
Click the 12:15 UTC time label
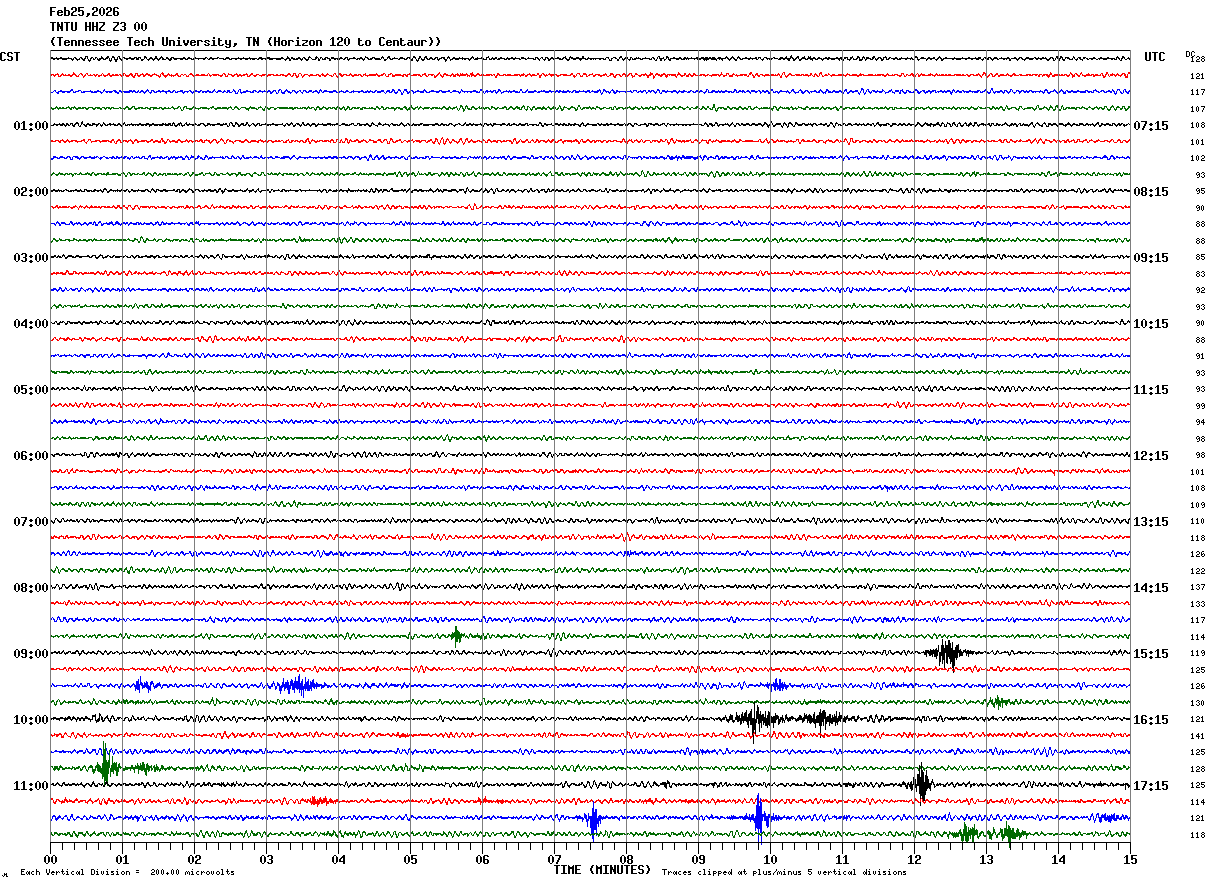(x=1150, y=456)
